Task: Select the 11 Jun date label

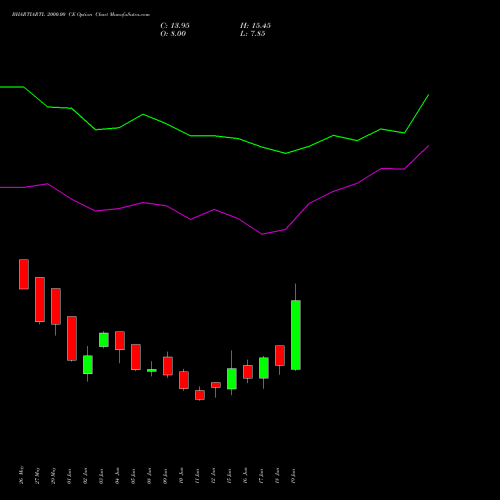Action: pos(198,476)
